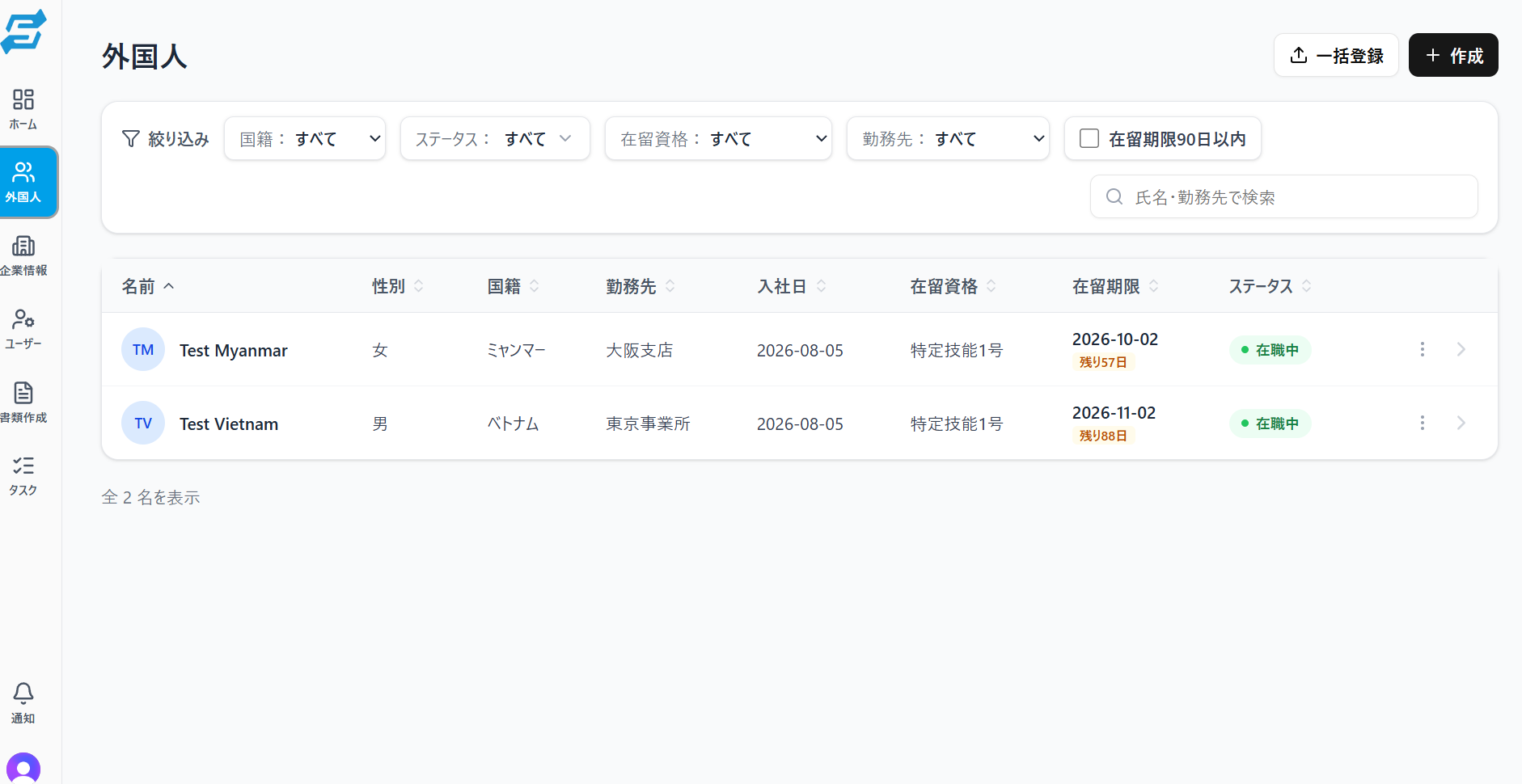Sort the table by ステータス column header
Image resolution: width=1522 pixels, height=784 pixels.
(x=1270, y=286)
